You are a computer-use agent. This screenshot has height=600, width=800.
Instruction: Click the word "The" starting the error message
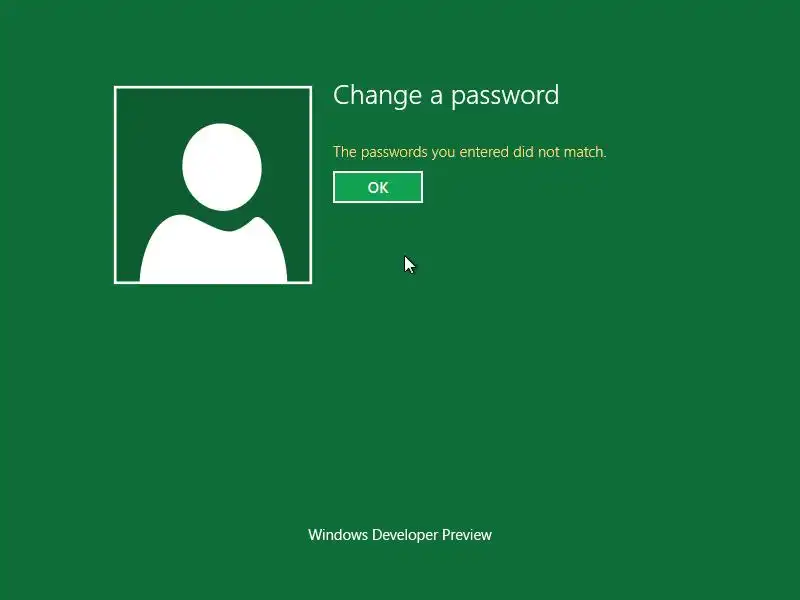pyautogui.click(x=344, y=152)
